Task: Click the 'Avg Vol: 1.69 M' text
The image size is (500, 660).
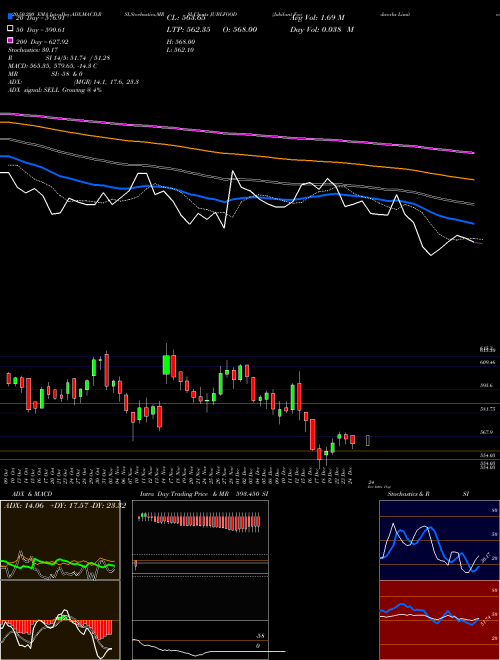Action: [x=316, y=17]
